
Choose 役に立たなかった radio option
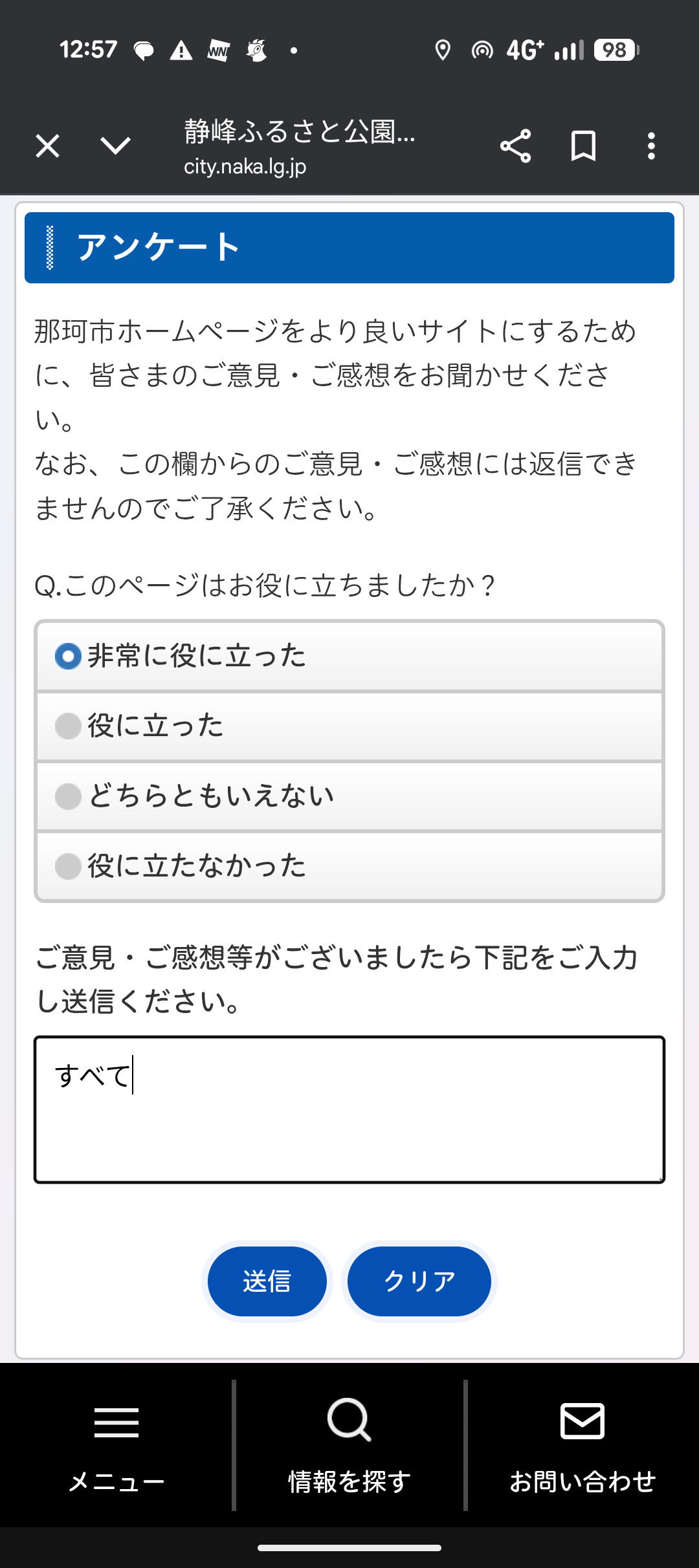68,866
